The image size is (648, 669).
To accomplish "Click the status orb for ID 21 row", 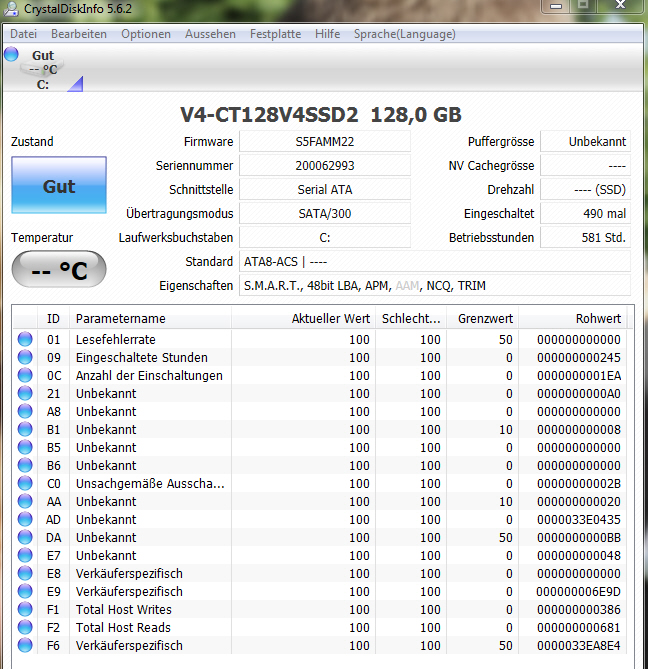I will [25, 393].
